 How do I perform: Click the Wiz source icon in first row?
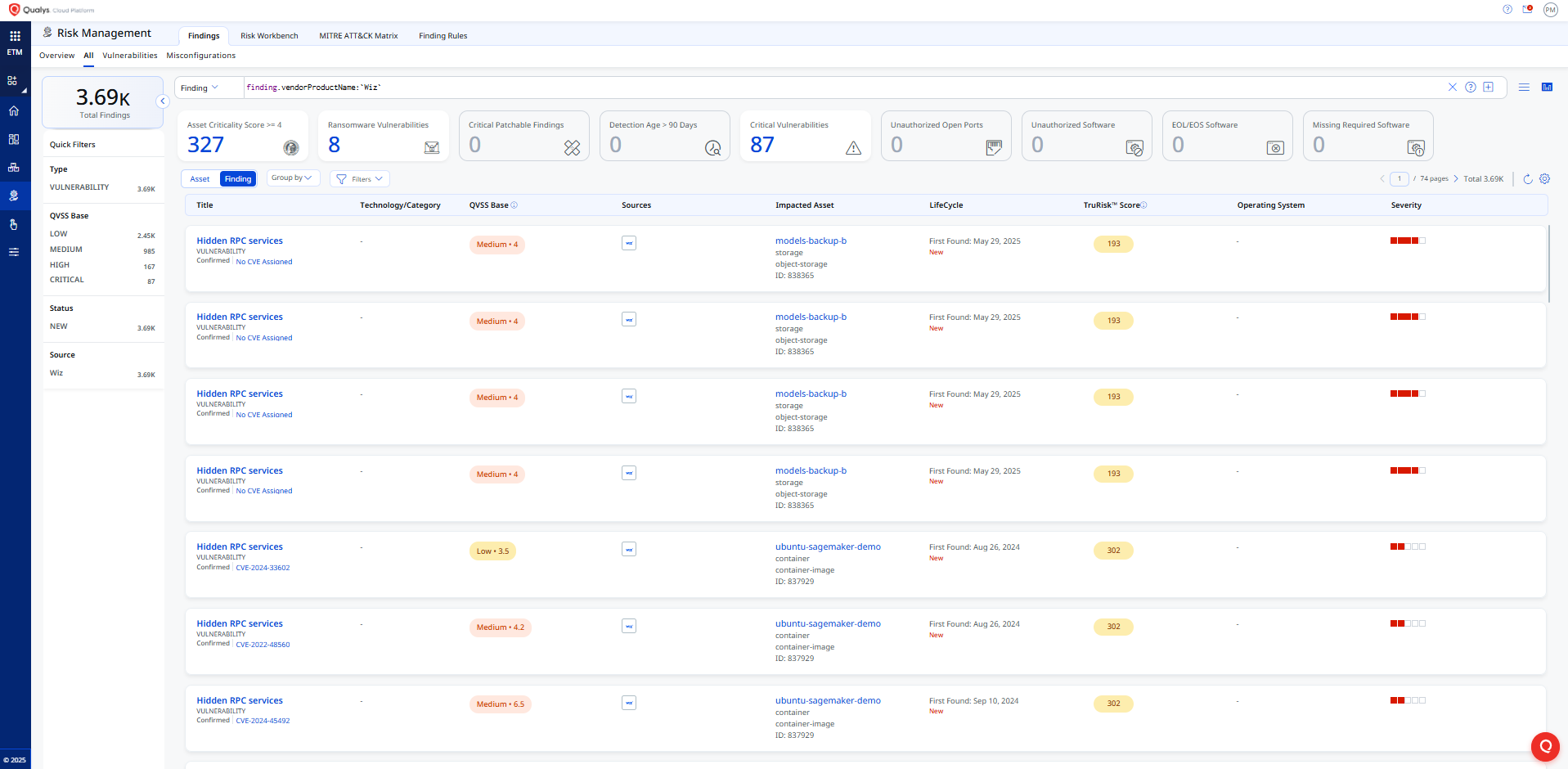[x=629, y=244]
